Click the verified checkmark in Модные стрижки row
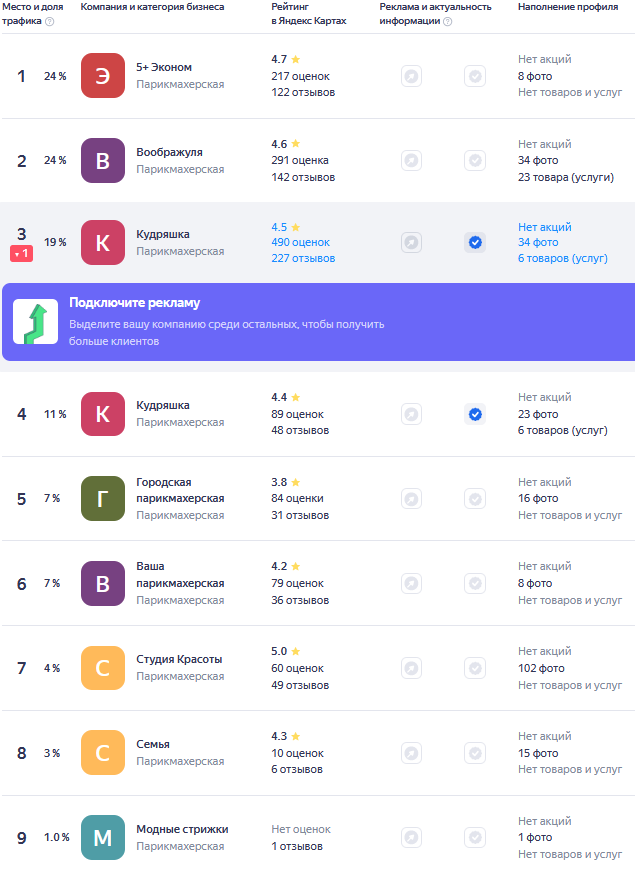The width and height of the screenshot is (635, 870). [475, 837]
